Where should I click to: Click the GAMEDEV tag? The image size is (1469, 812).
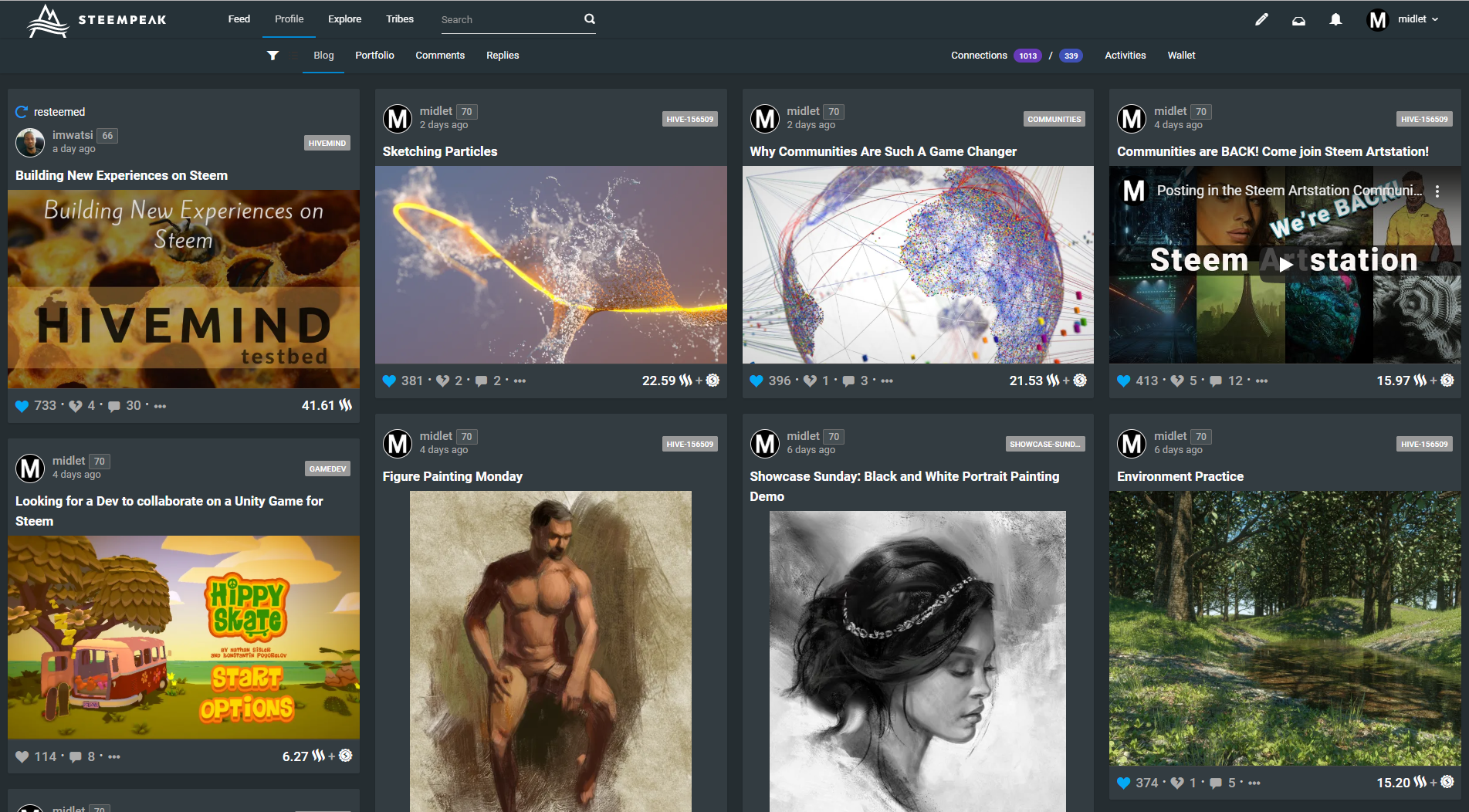[328, 469]
